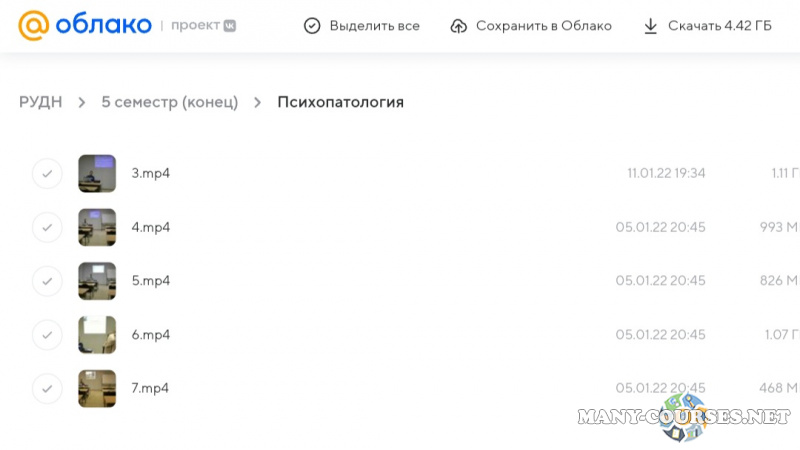Click the select-all checkmark circle icon

pyautogui.click(x=312, y=26)
